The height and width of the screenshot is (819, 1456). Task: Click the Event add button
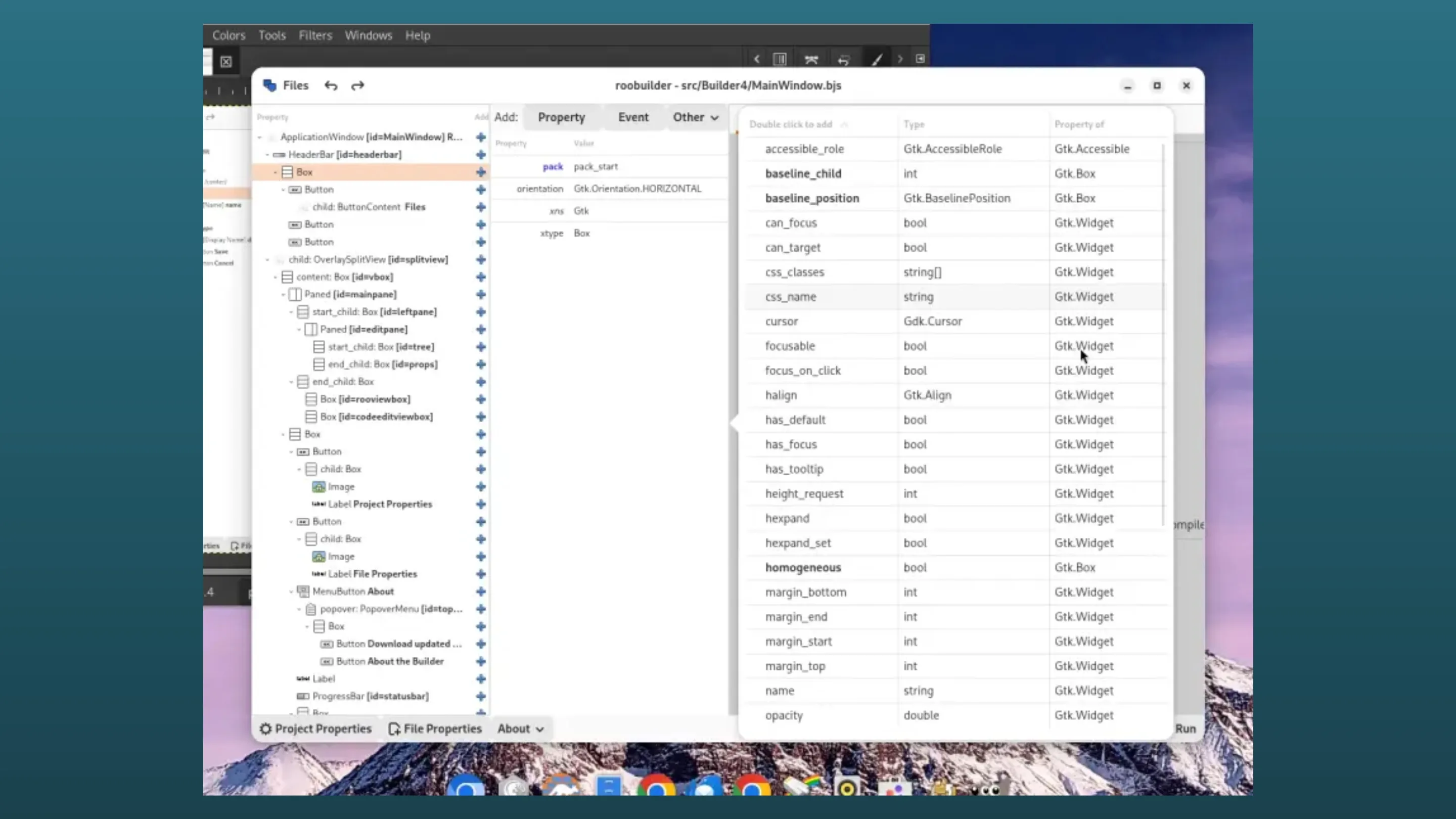(633, 117)
